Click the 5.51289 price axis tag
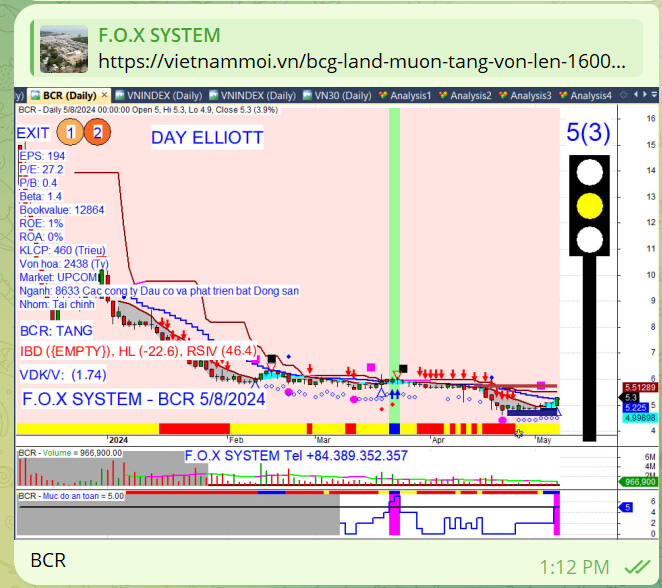 (640, 387)
